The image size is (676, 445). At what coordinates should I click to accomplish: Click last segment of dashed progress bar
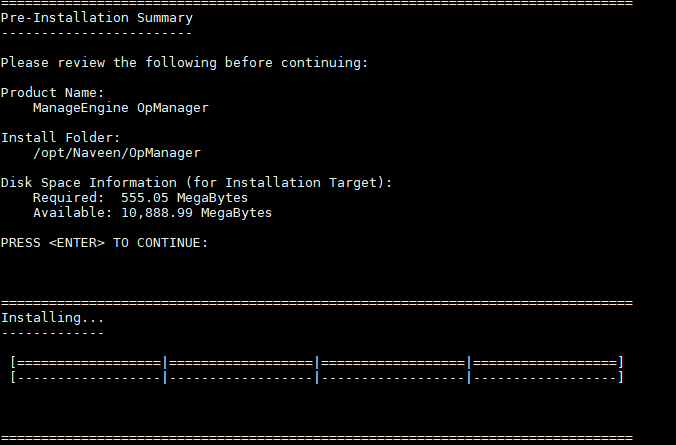click(x=545, y=378)
